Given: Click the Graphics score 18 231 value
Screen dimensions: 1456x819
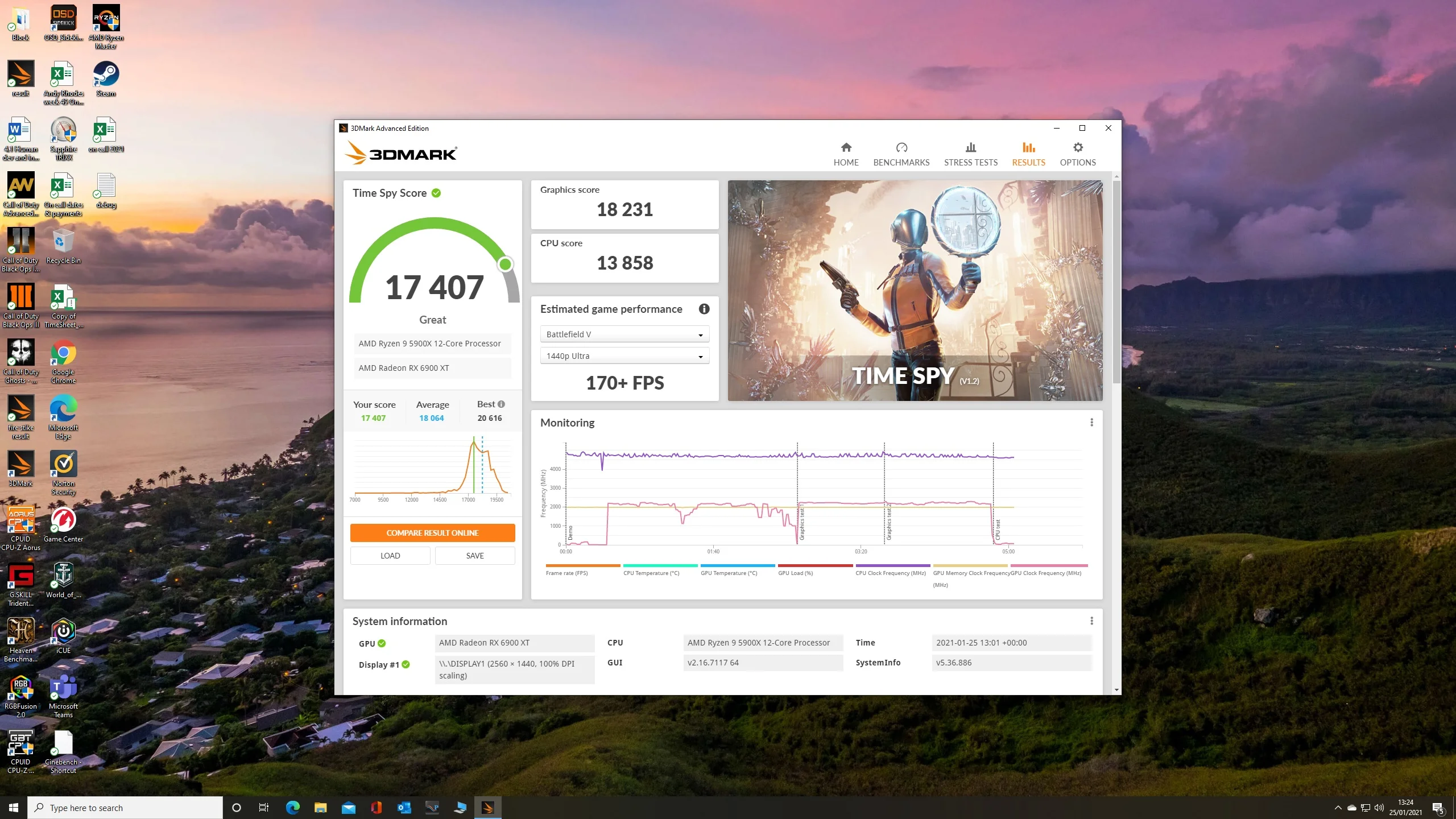Looking at the screenshot, I should pyautogui.click(x=624, y=209).
